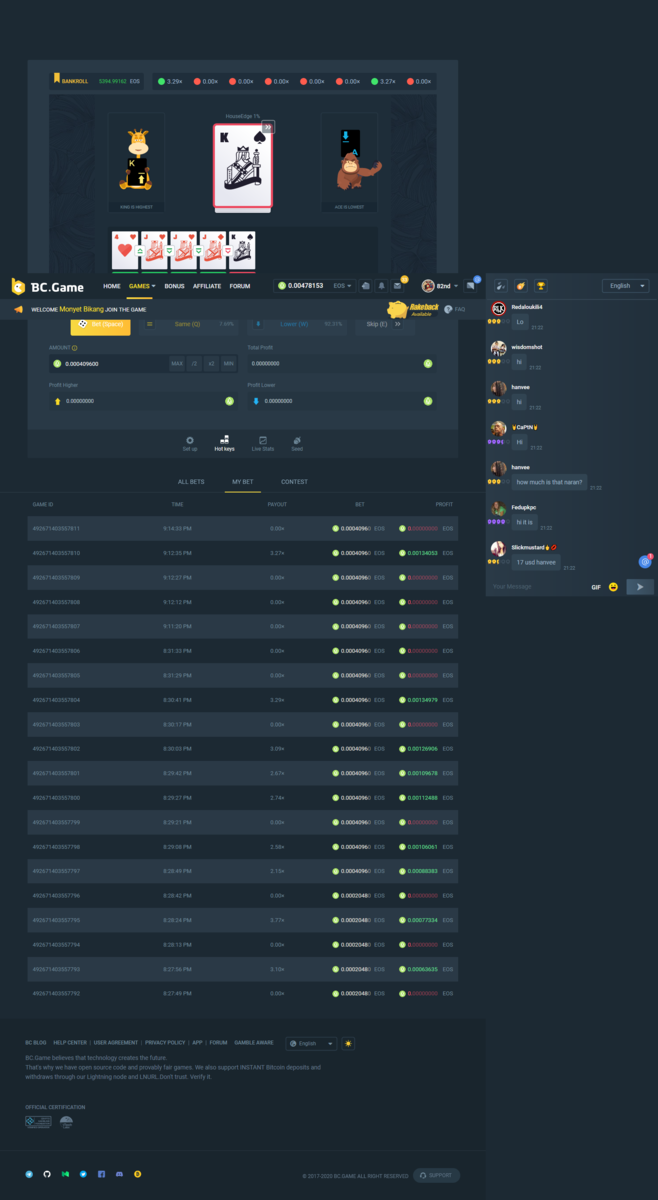
Task: Open the emoji picker in chat
Action: point(613,587)
